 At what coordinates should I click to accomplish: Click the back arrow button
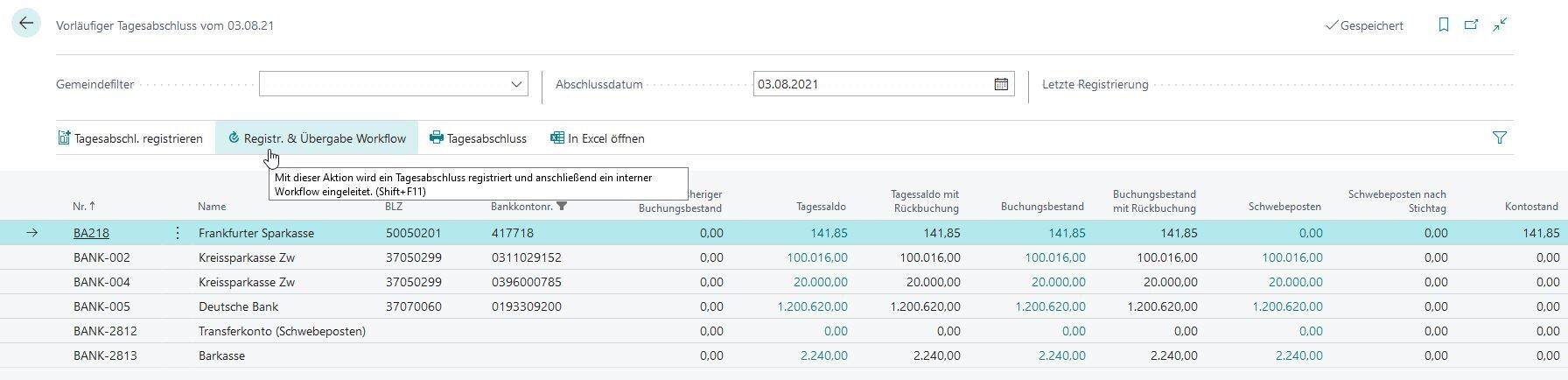[x=26, y=24]
